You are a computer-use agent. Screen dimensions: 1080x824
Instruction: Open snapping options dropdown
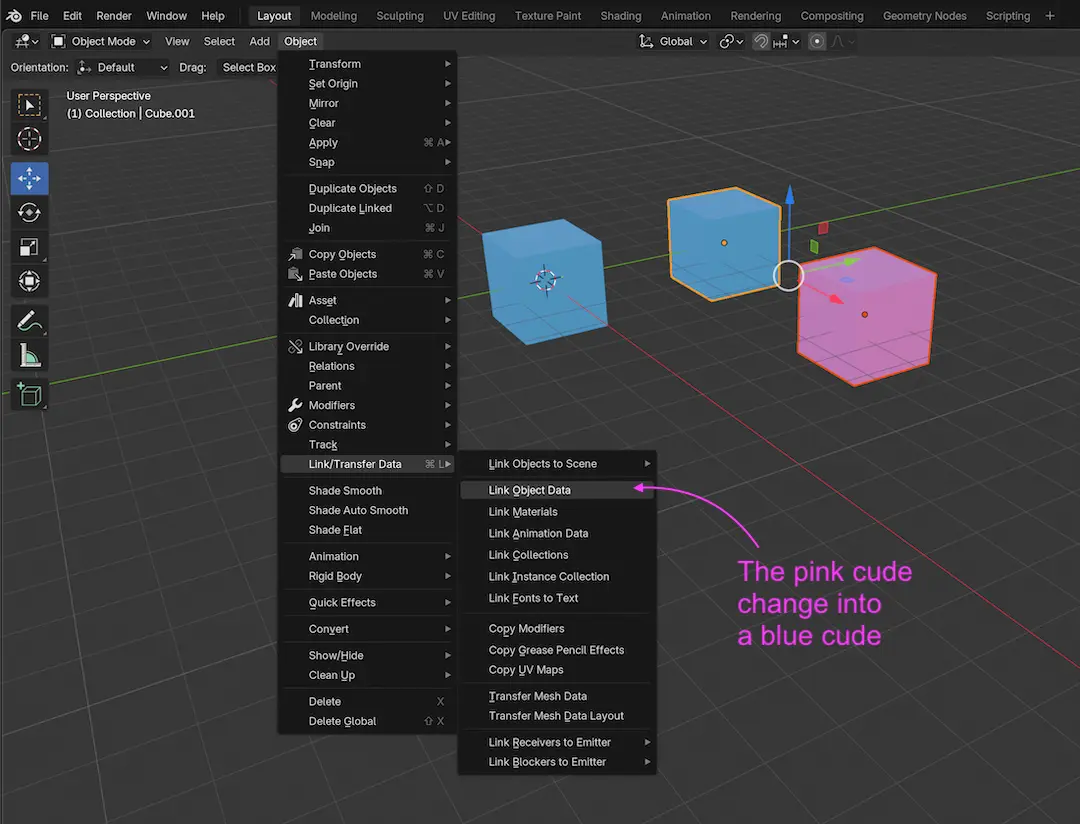click(x=786, y=41)
